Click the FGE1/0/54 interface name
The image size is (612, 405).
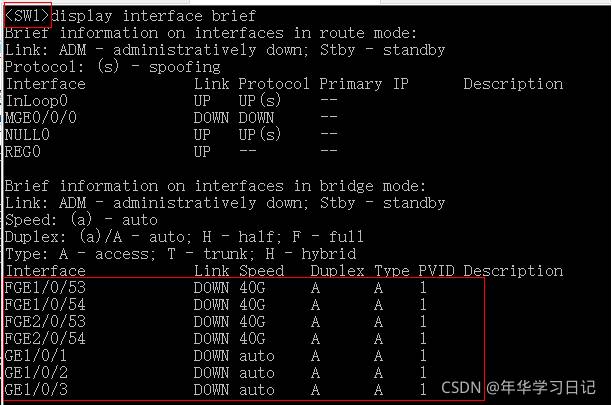pyautogui.click(x=44, y=305)
